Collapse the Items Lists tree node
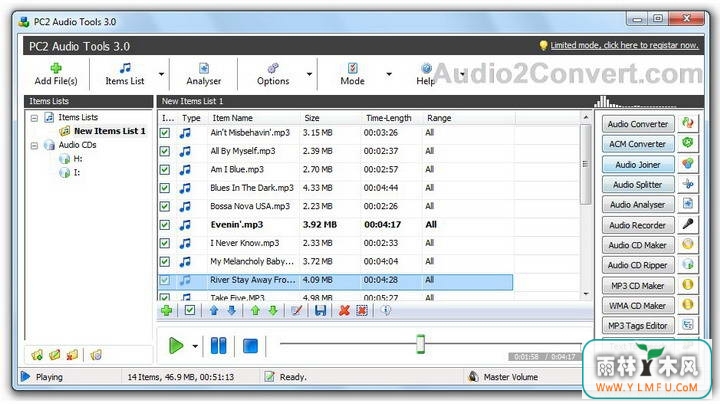 pyautogui.click(x=34, y=118)
